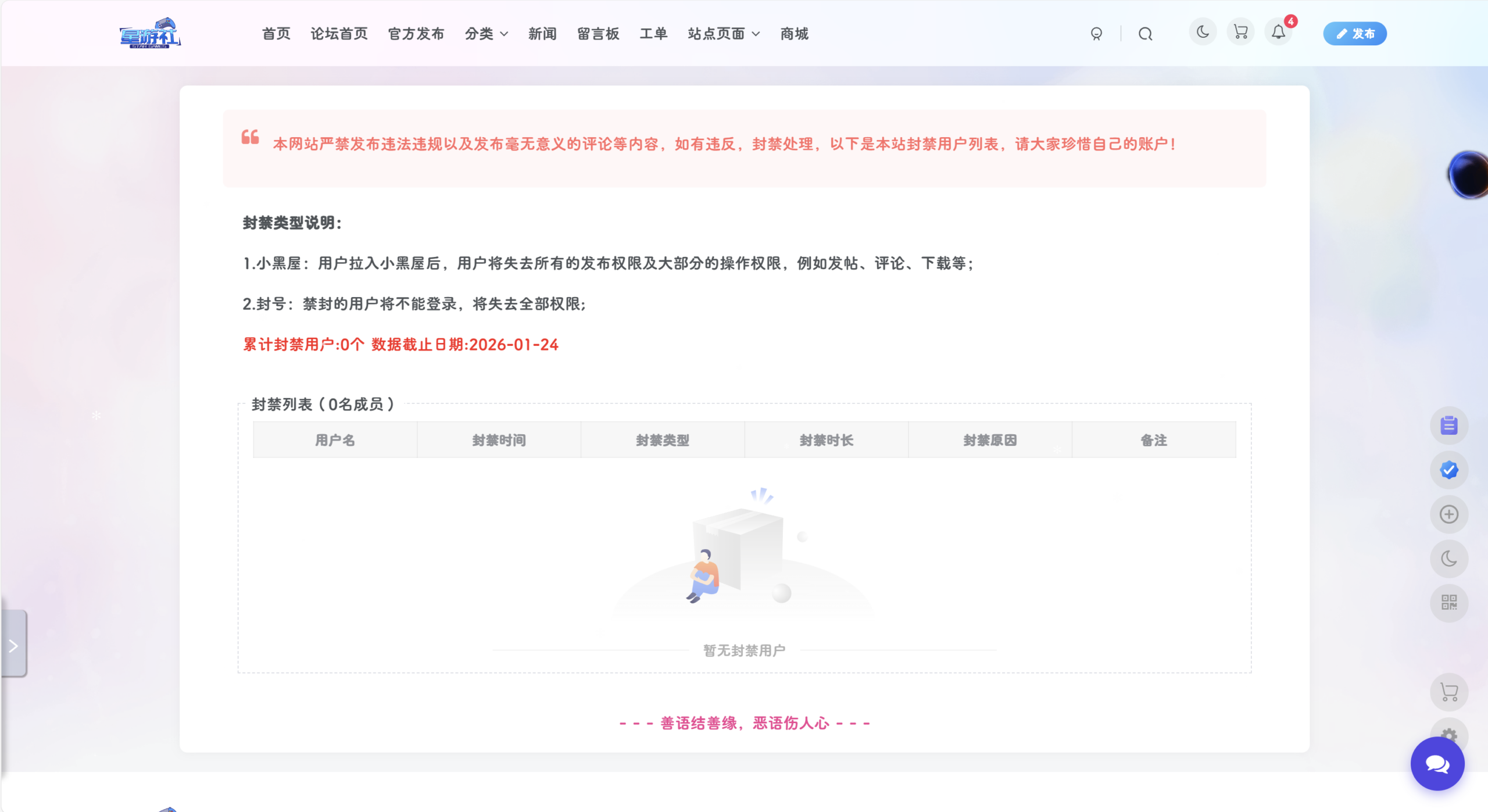Open the floating chat bubble button
This screenshot has width=1488, height=812.
click(x=1437, y=764)
